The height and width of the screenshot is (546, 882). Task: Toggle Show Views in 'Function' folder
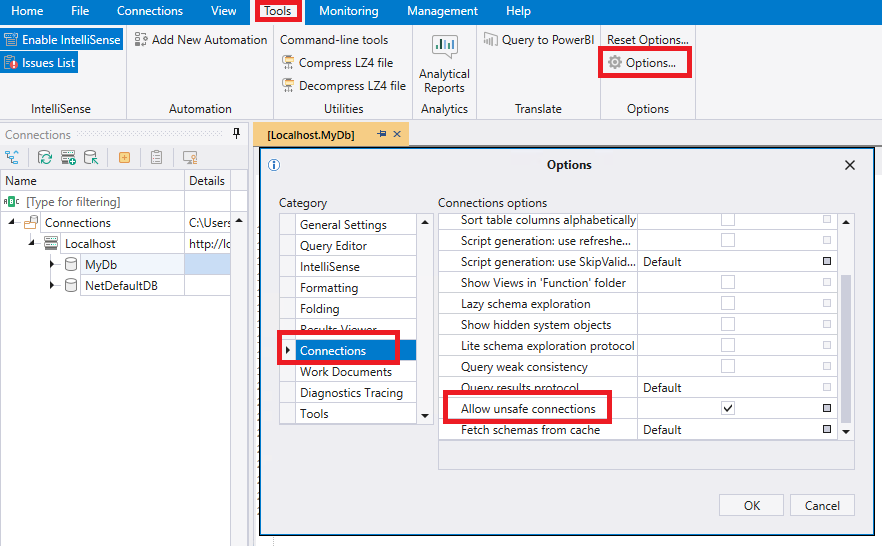tap(728, 282)
